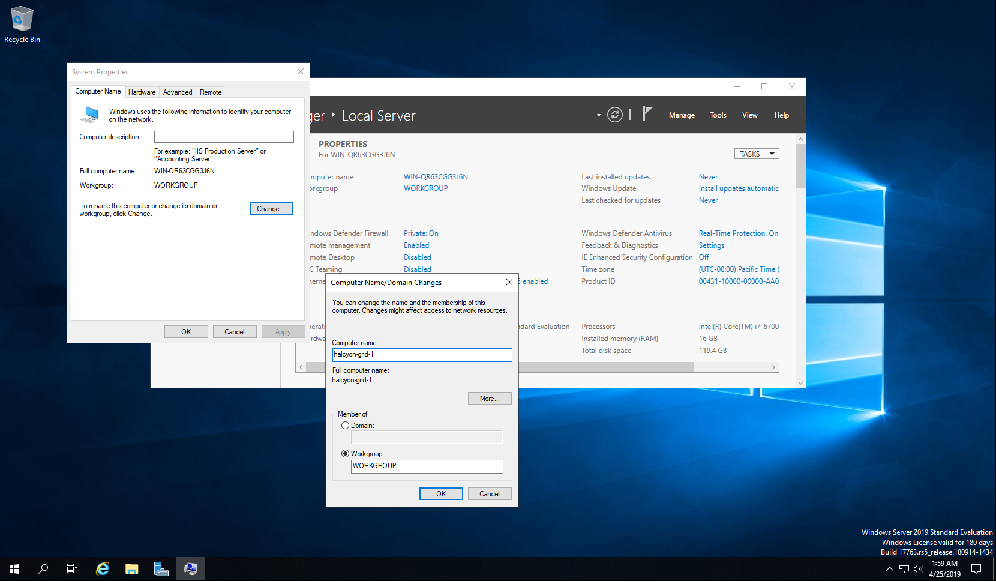Click OK in System Properties

click(186, 332)
